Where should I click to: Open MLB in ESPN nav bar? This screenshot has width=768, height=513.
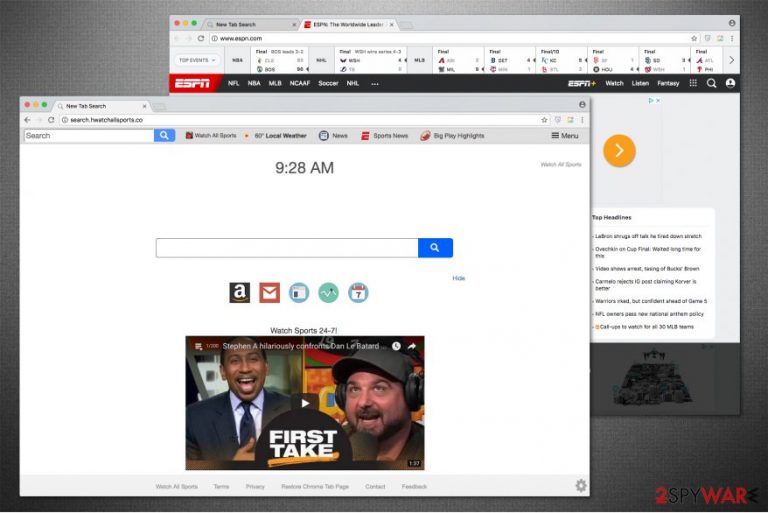point(275,84)
